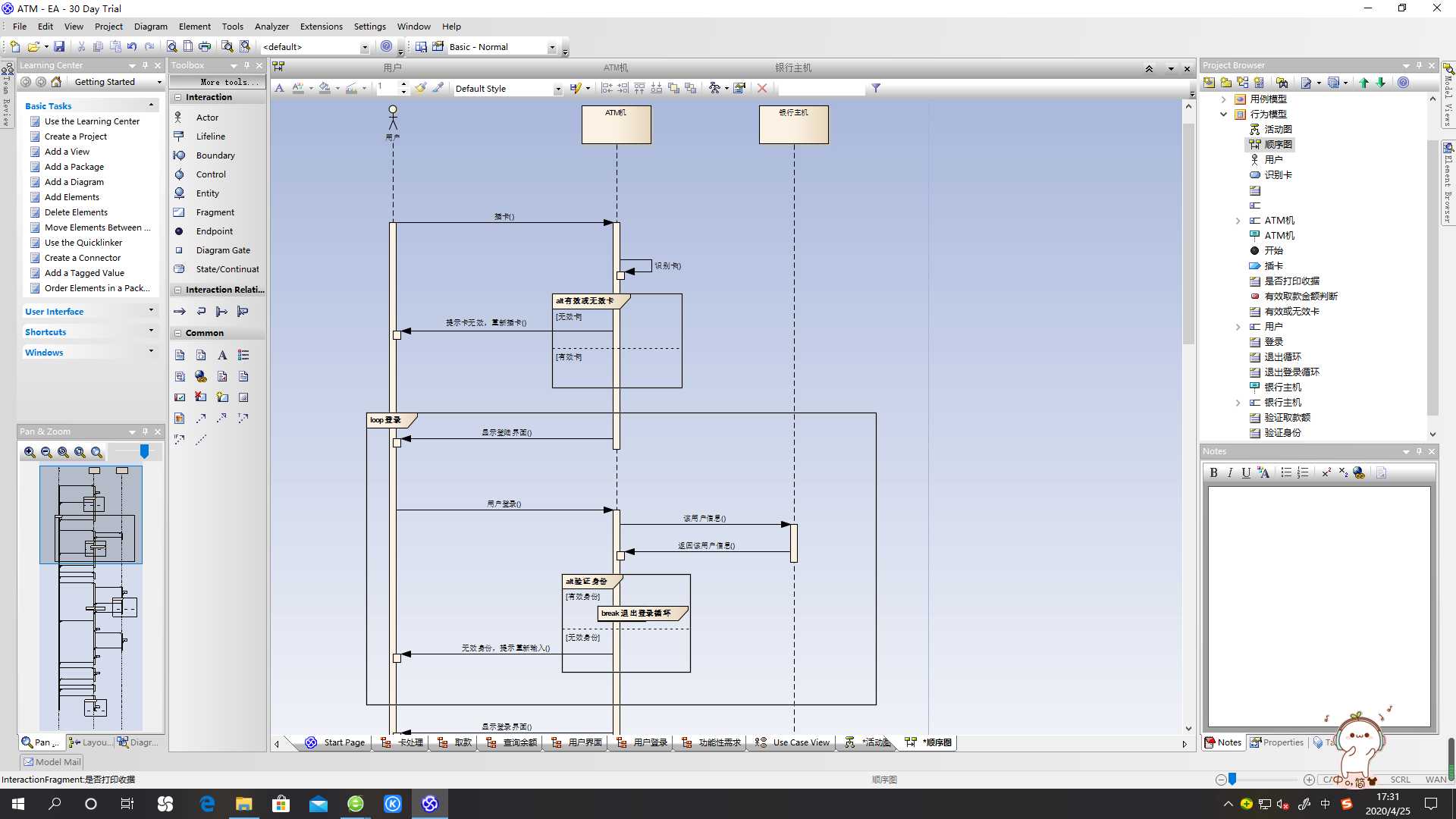The height and width of the screenshot is (819, 1456).
Task: Click the Fragment tool in toolbox
Action: coord(214,212)
